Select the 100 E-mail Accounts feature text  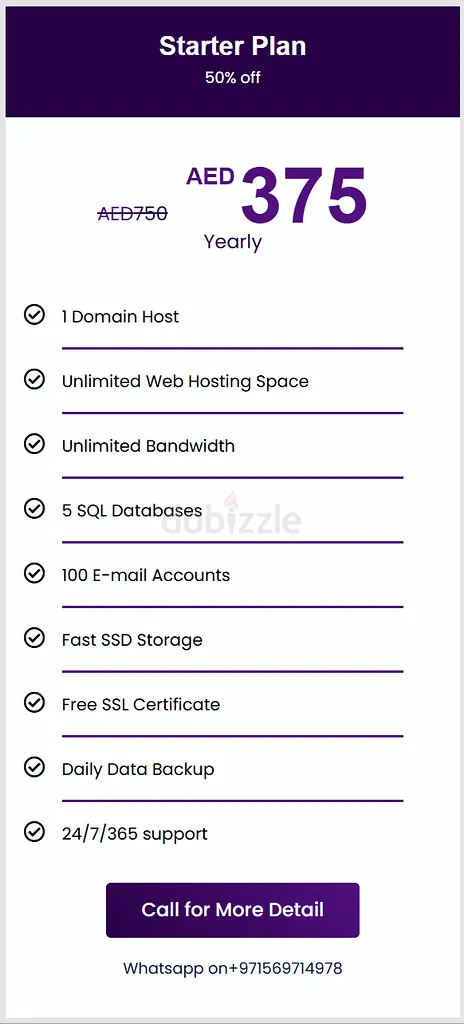click(x=146, y=575)
